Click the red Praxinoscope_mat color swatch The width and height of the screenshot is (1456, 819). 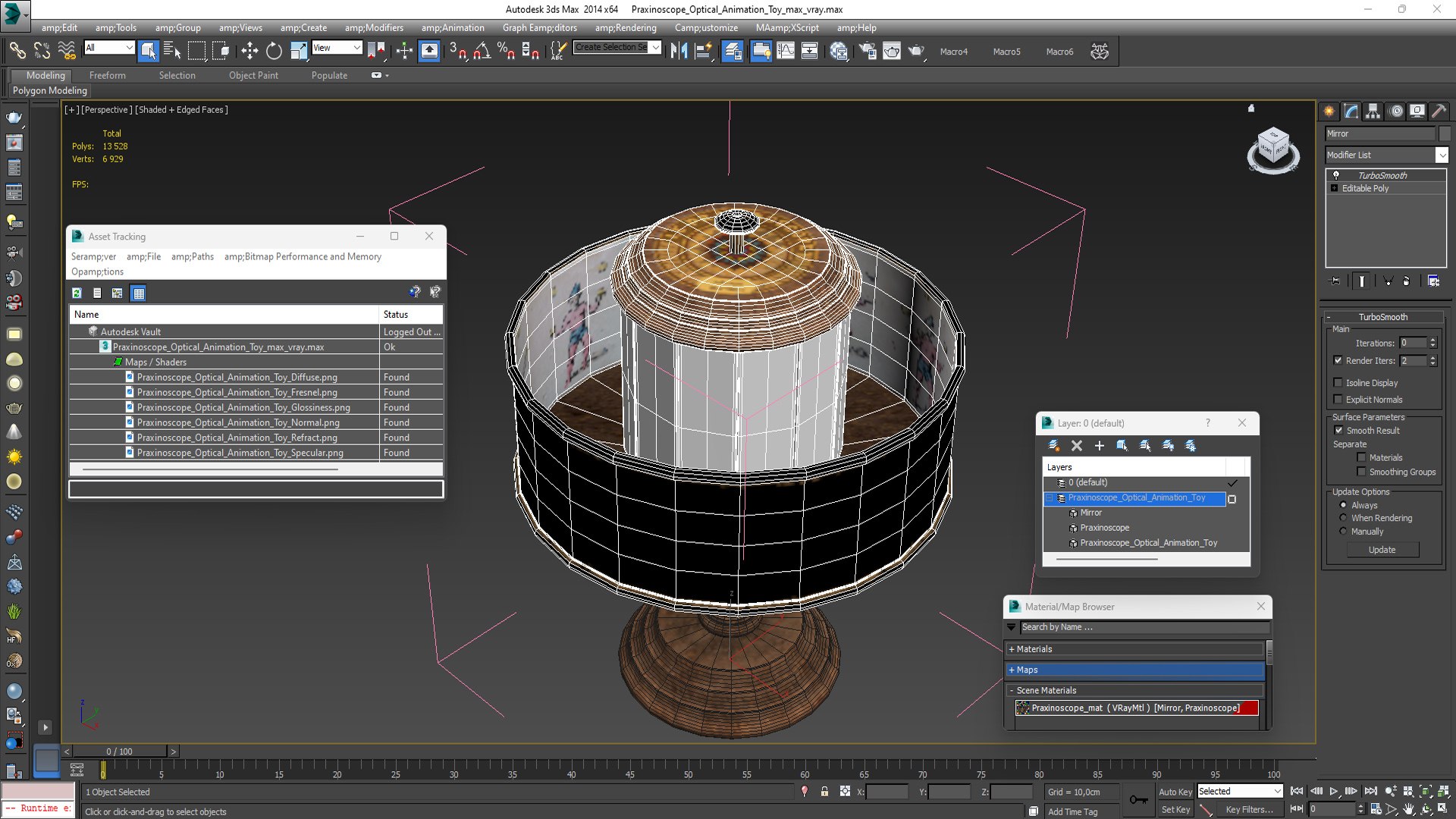click(x=1250, y=708)
